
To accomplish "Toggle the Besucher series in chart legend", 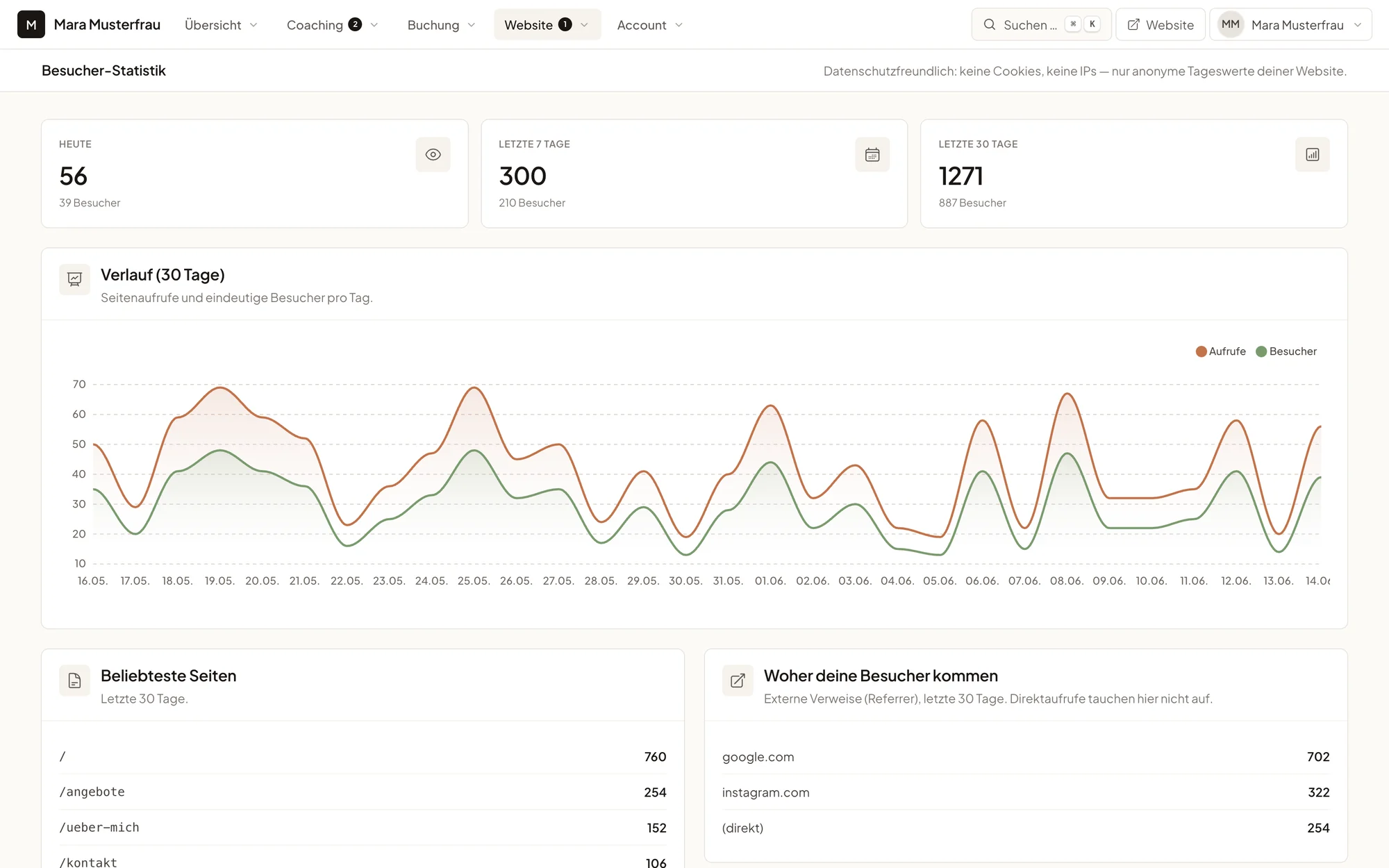I will [1286, 351].
